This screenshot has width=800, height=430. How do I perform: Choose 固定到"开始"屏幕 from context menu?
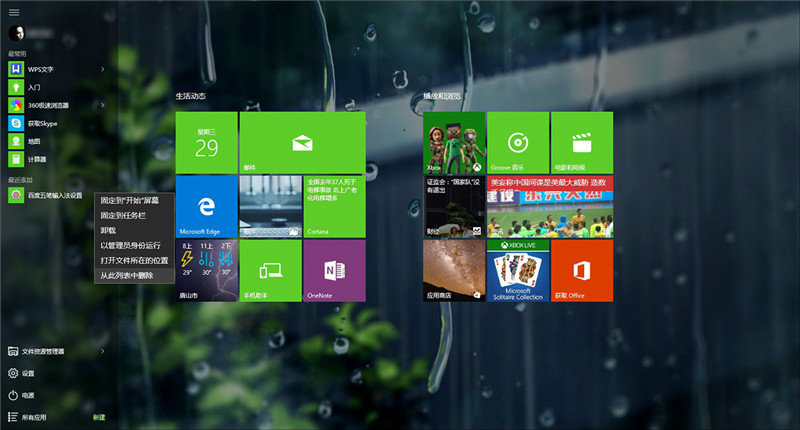point(135,200)
